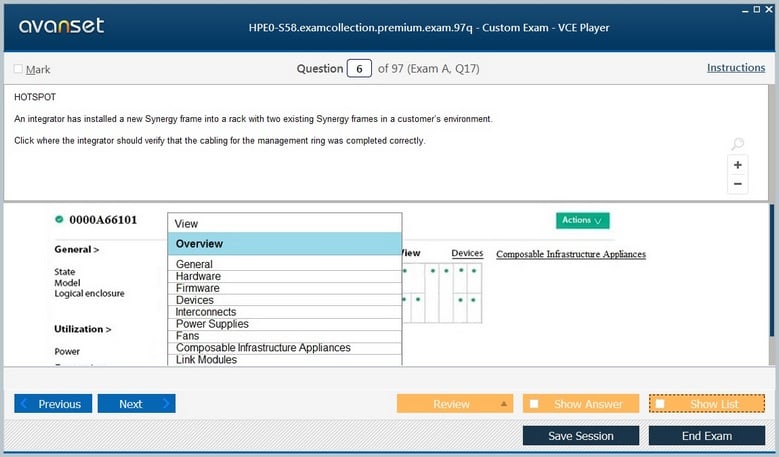Click the right-side vertical scrollbar
This screenshot has width=779, height=457.
point(772,271)
